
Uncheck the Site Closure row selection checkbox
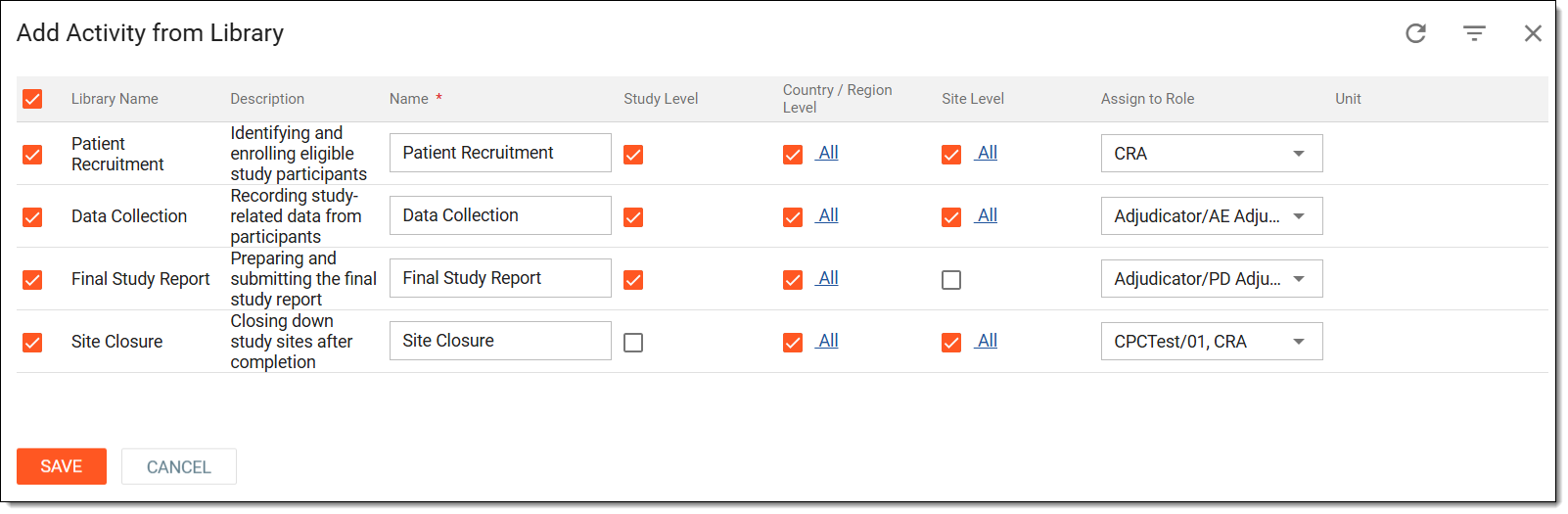pyautogui.click(x=32, y=343)
